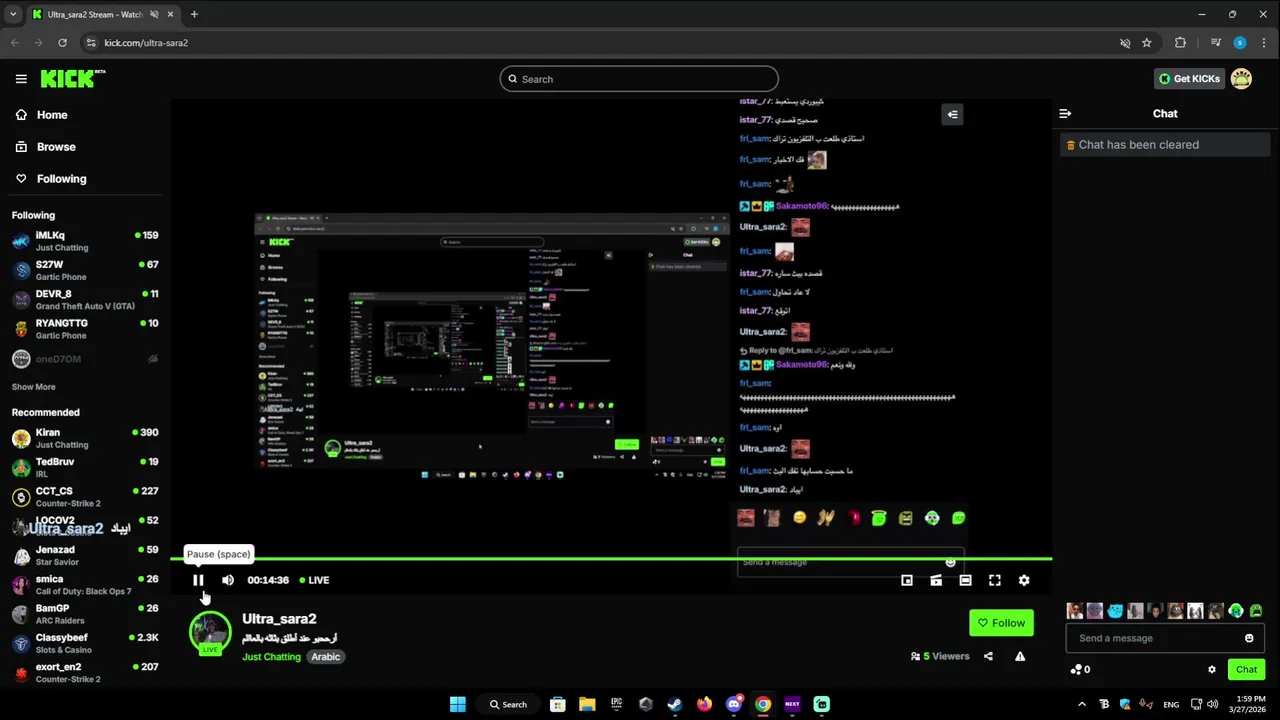Open iMLKq channel in the Following list
1280x720 pixels.
point(85,241)
